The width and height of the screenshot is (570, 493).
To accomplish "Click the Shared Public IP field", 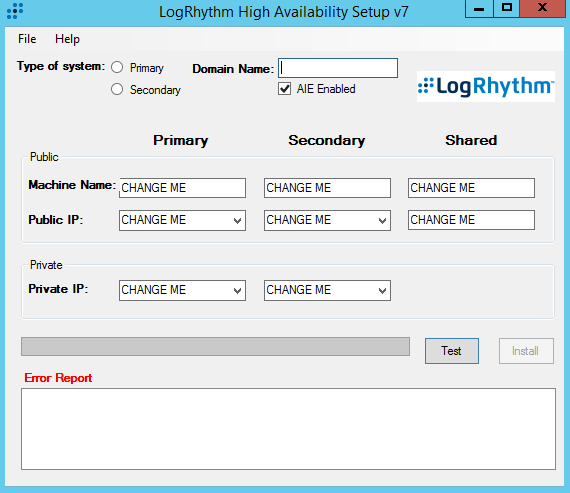I will (471, 220).
